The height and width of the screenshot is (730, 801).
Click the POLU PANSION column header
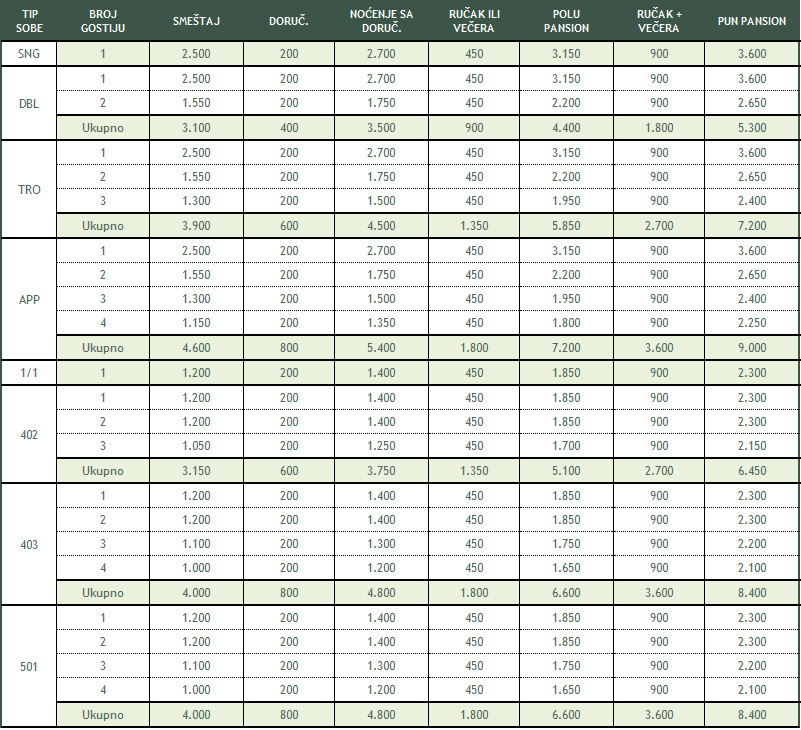click(x=566, y=21)
